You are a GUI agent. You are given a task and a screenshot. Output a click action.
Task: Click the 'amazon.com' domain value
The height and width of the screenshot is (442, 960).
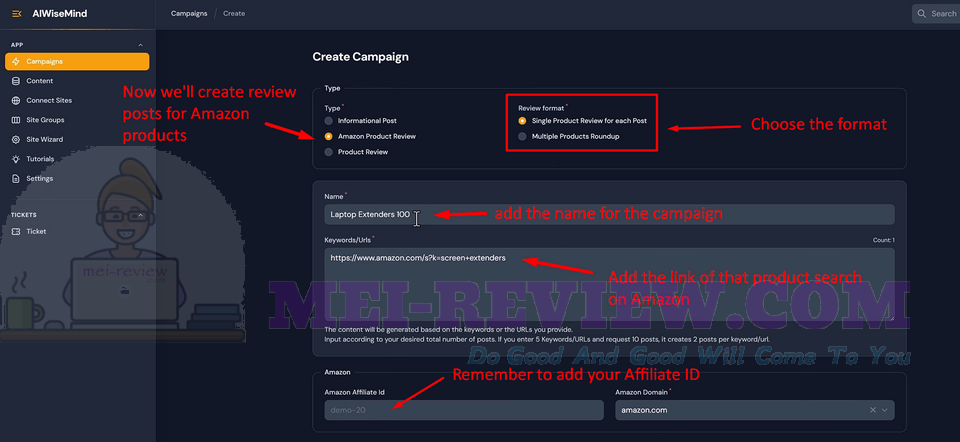coord(644,410)
